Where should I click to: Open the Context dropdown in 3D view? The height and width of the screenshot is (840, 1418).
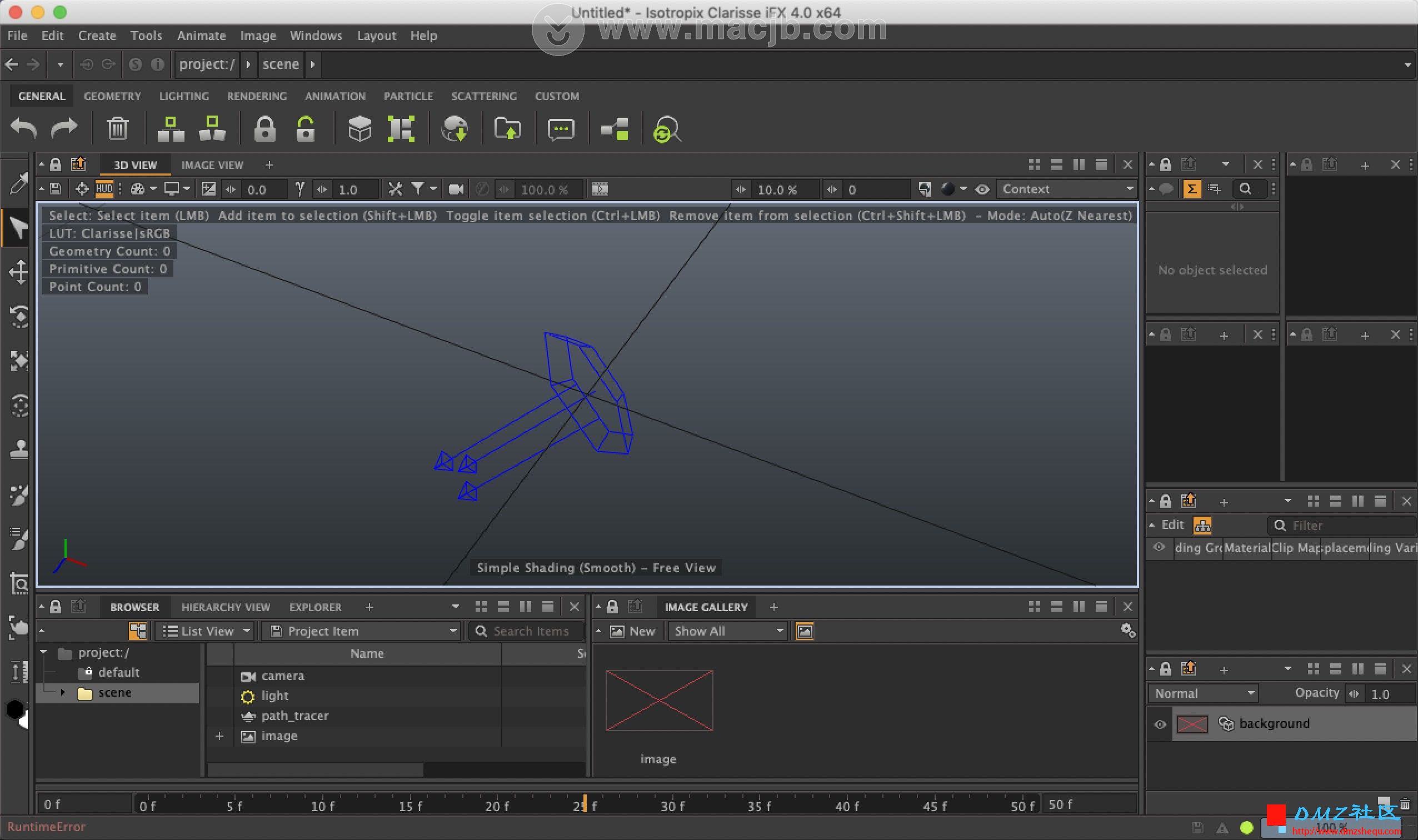click(x=1066, y=189)
